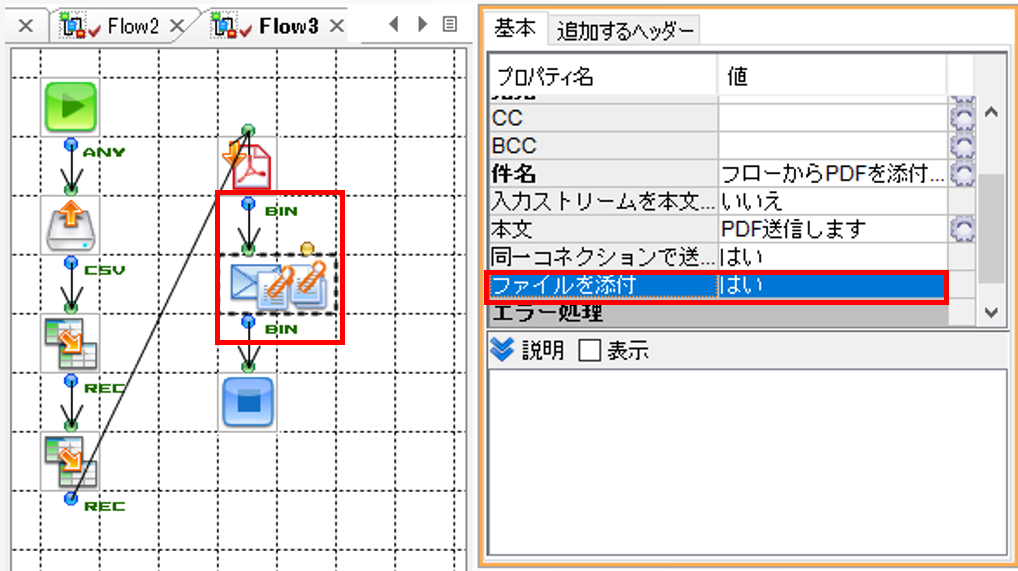The width and height of the screenshot is (1018, 571).
Task: Open the mapping gear for 本文 row
Action: point(962,229)
